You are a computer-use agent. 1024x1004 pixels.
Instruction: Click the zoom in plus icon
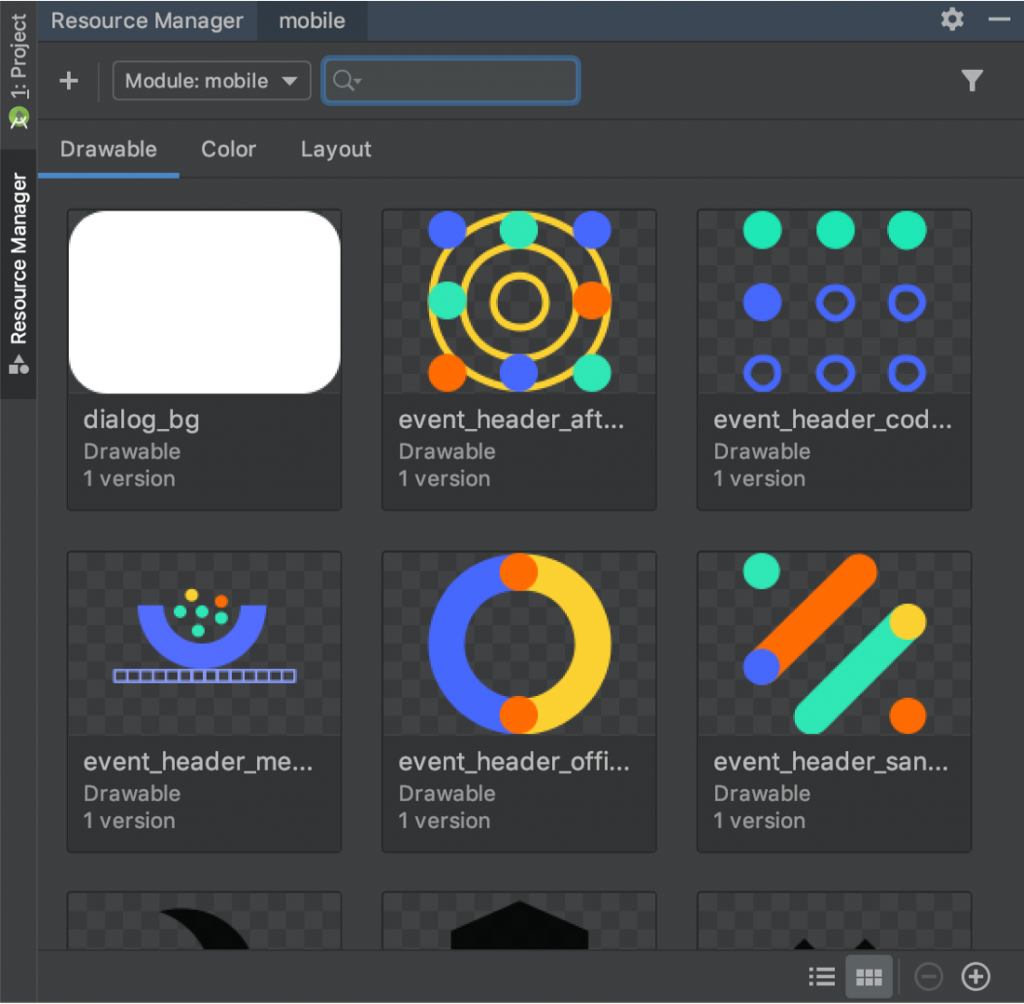pos(976,977)
